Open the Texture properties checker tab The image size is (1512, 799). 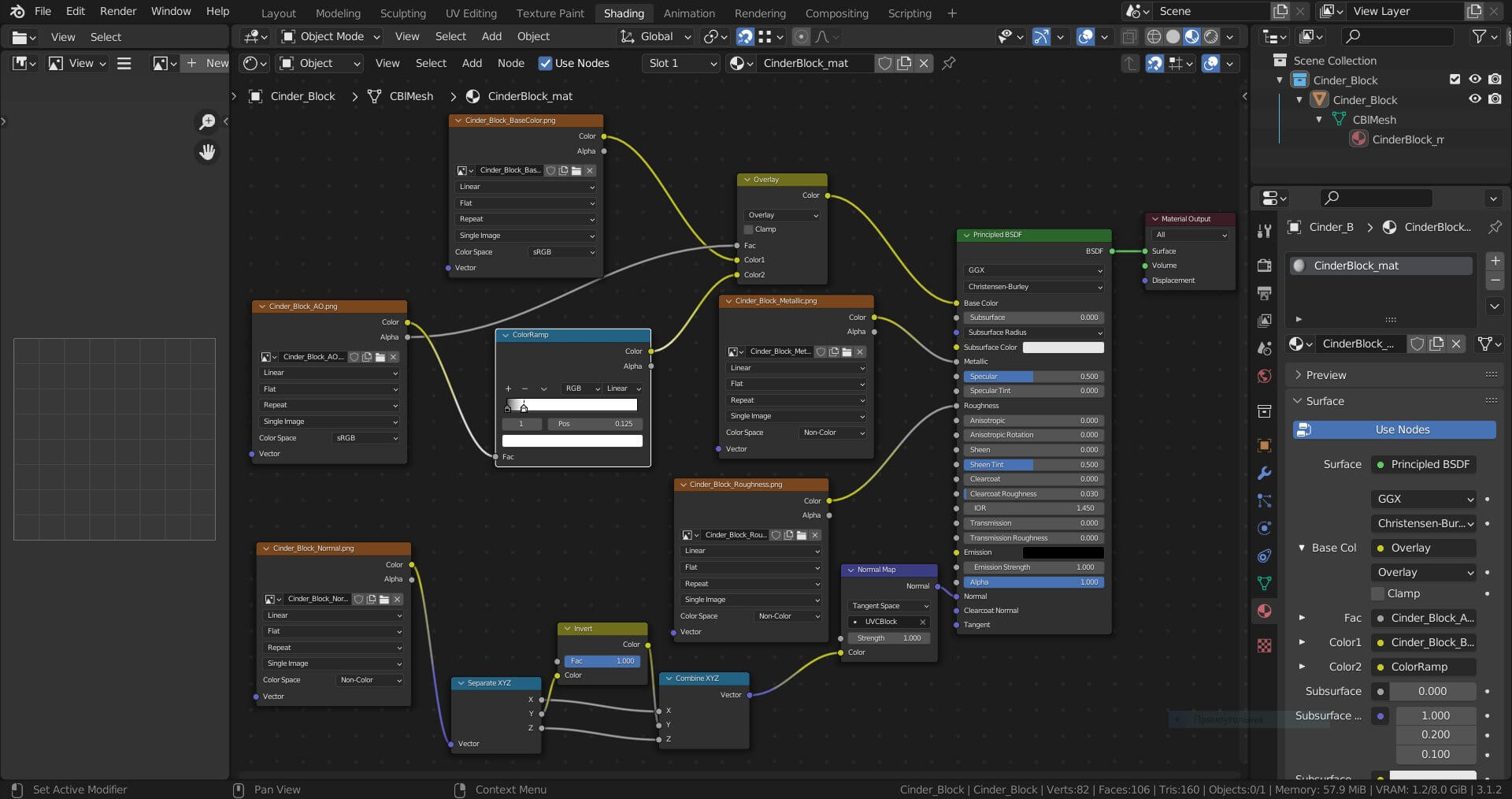(x=1264, y=645)
